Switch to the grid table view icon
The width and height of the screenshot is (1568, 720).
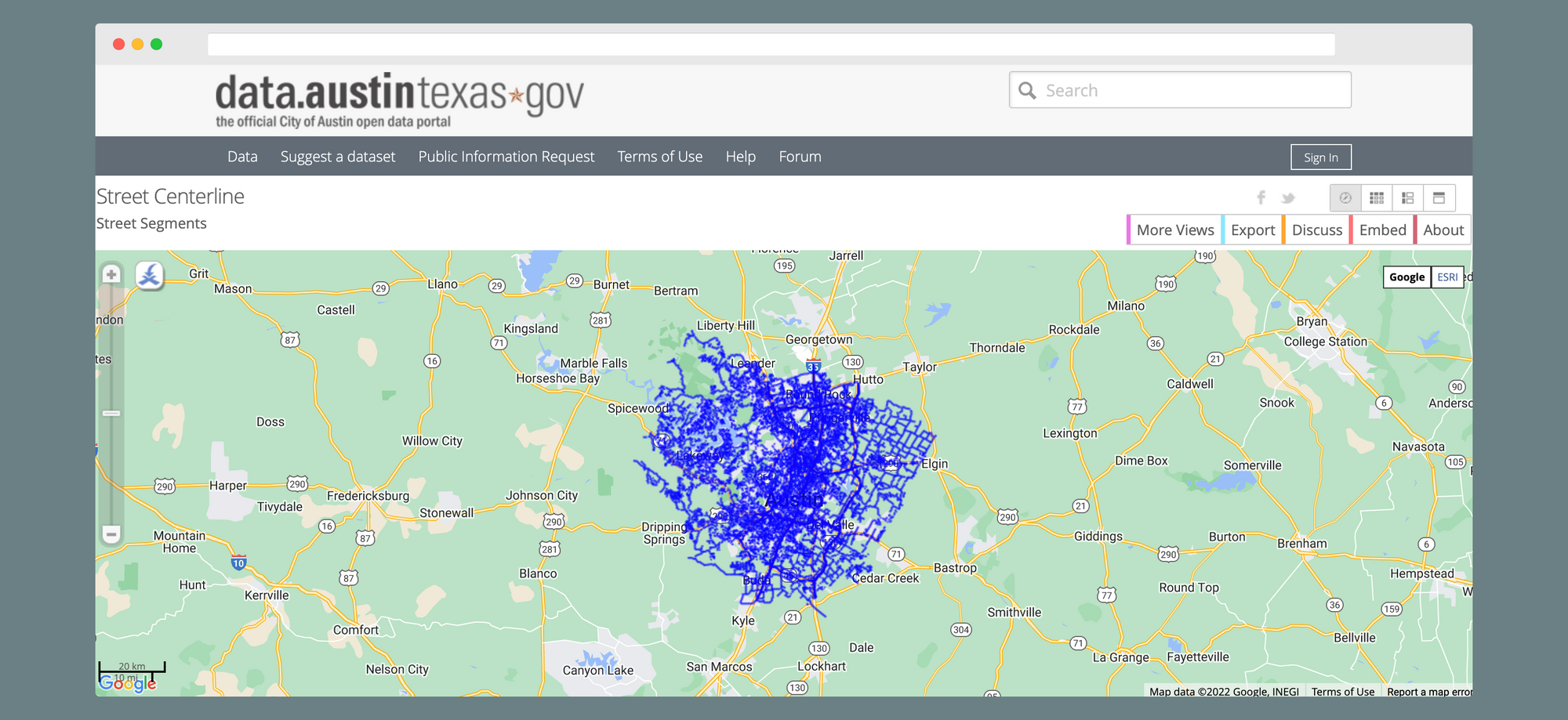pos(1377,198)
